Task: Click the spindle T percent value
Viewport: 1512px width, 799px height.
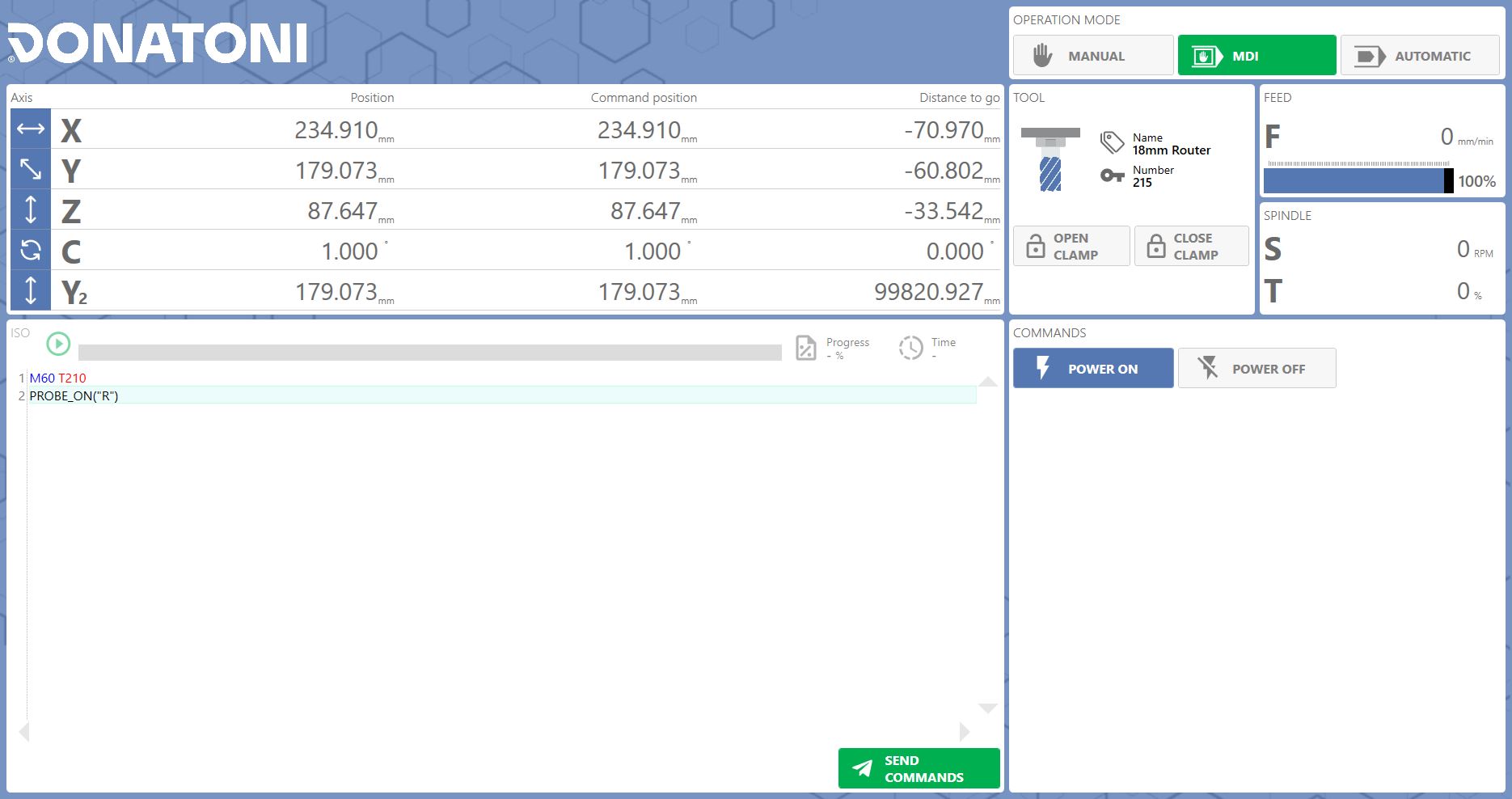Action: [x=1463, y=290]
